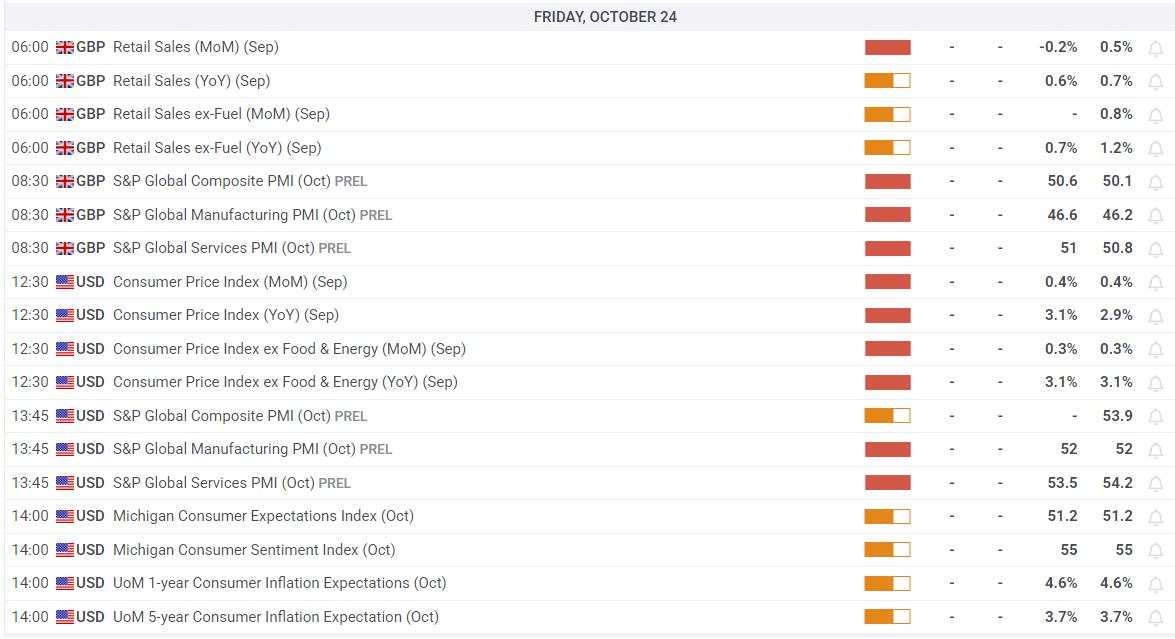
Task: Set alert bell for Retail Sales (YoY)
Action: pyautogui.click(x=1155, y=82)
